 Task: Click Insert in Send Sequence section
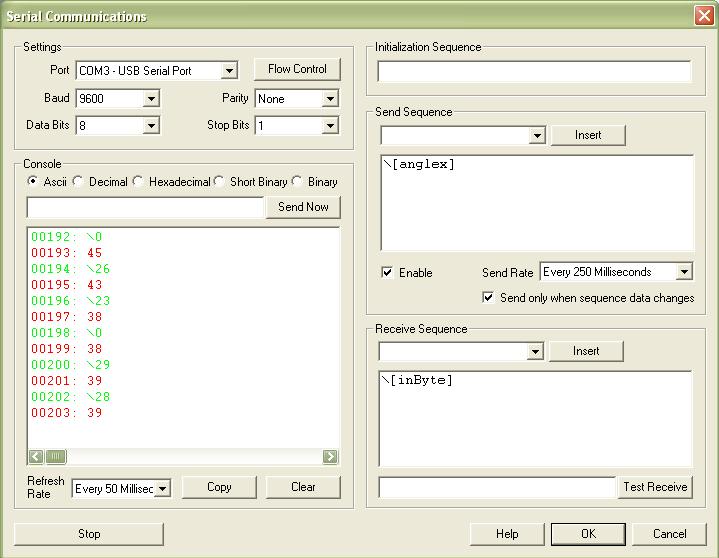[588, 135]
